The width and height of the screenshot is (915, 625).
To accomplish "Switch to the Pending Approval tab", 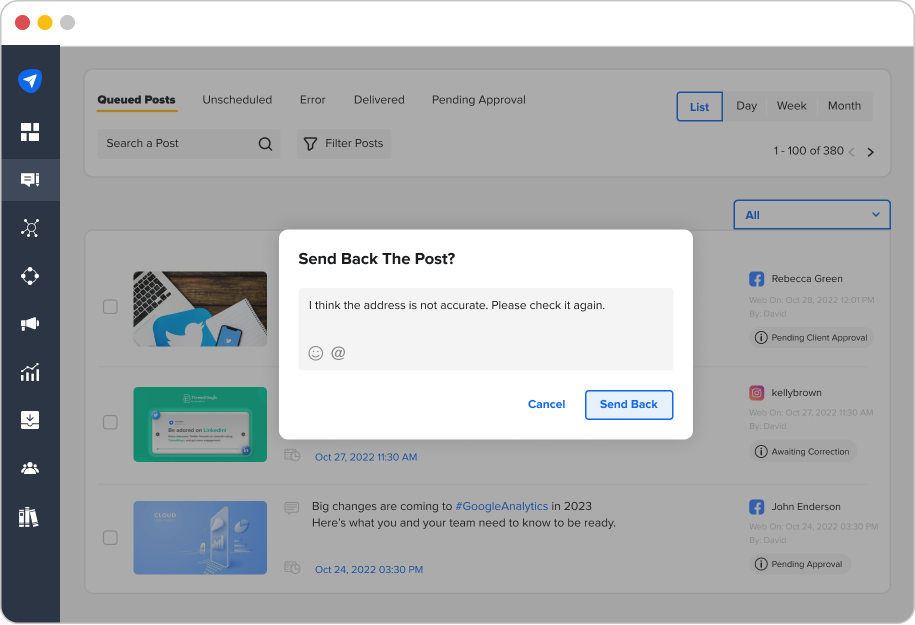I will click(x=478, y=100).
